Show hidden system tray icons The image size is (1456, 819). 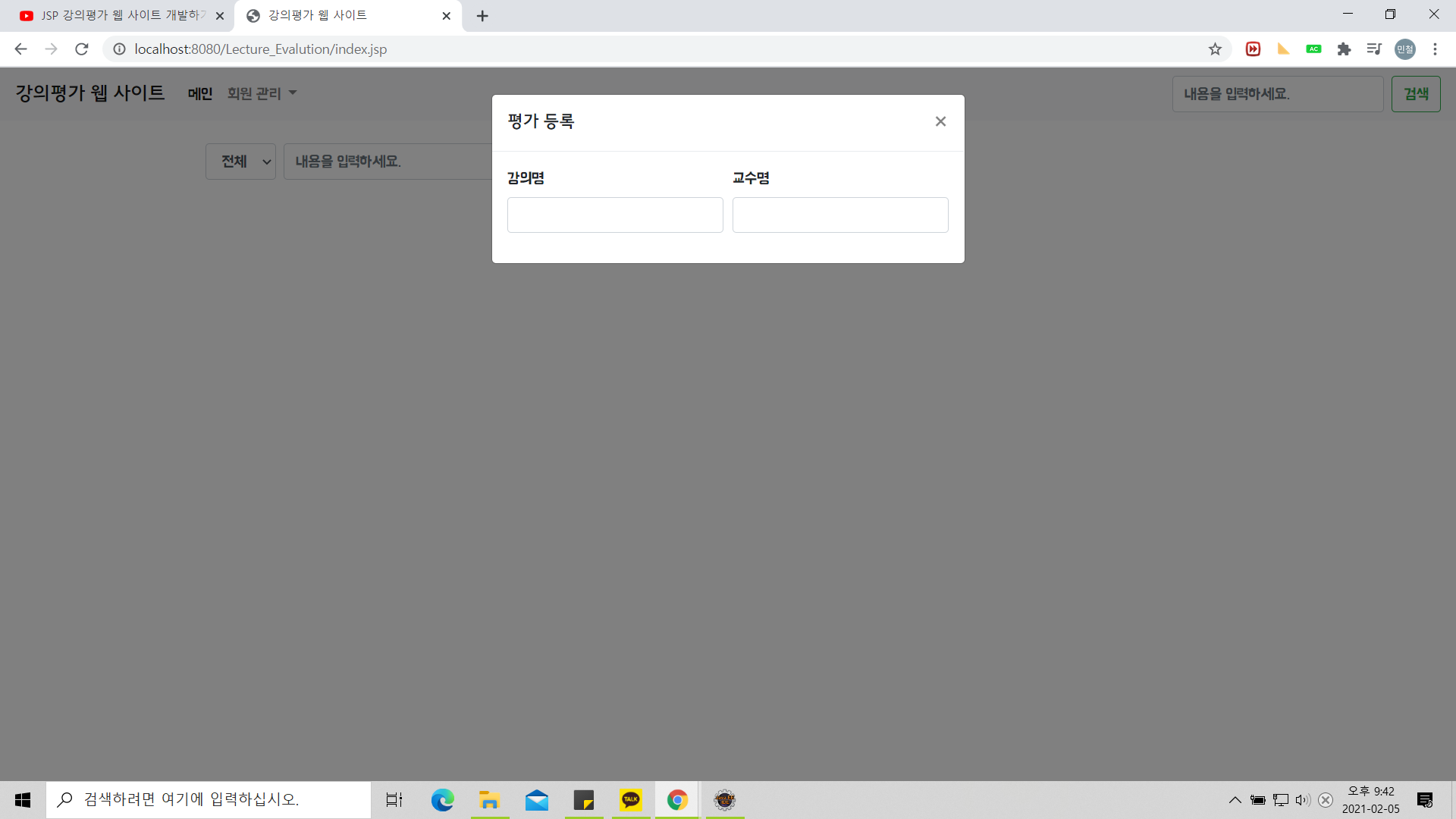coord(1235,799)
